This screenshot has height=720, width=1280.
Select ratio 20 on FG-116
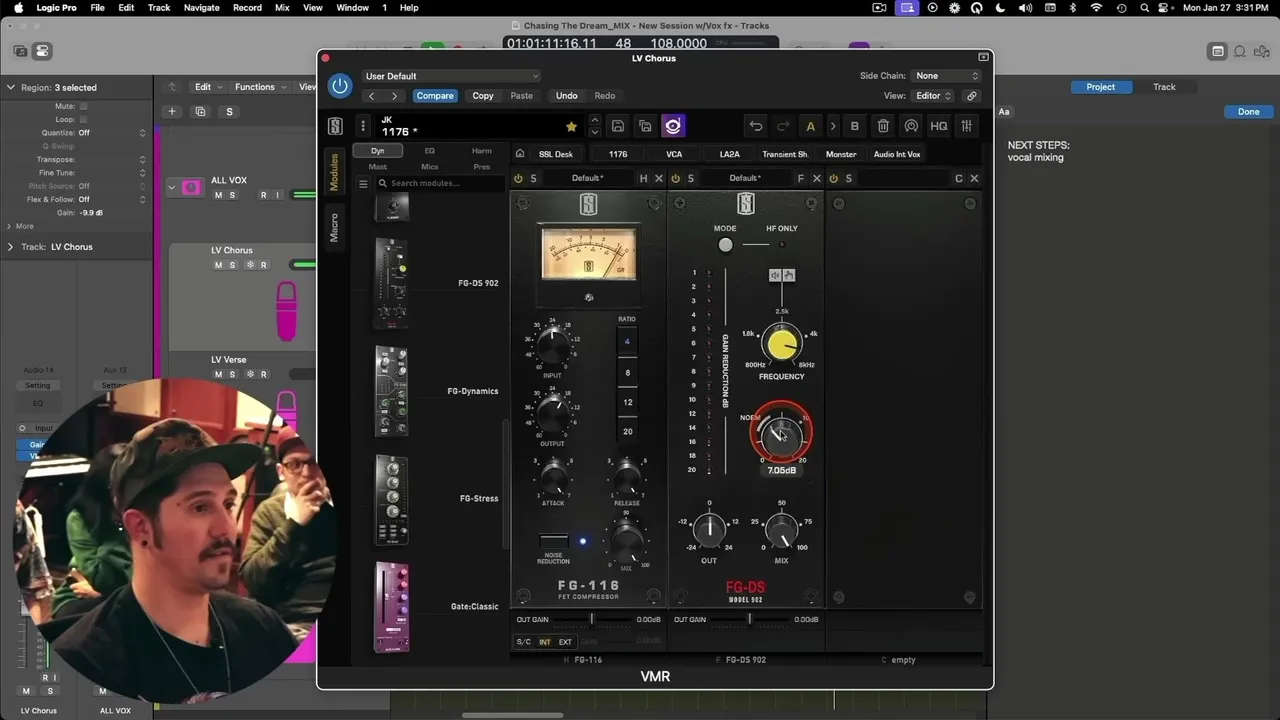[x=628, y=432]
